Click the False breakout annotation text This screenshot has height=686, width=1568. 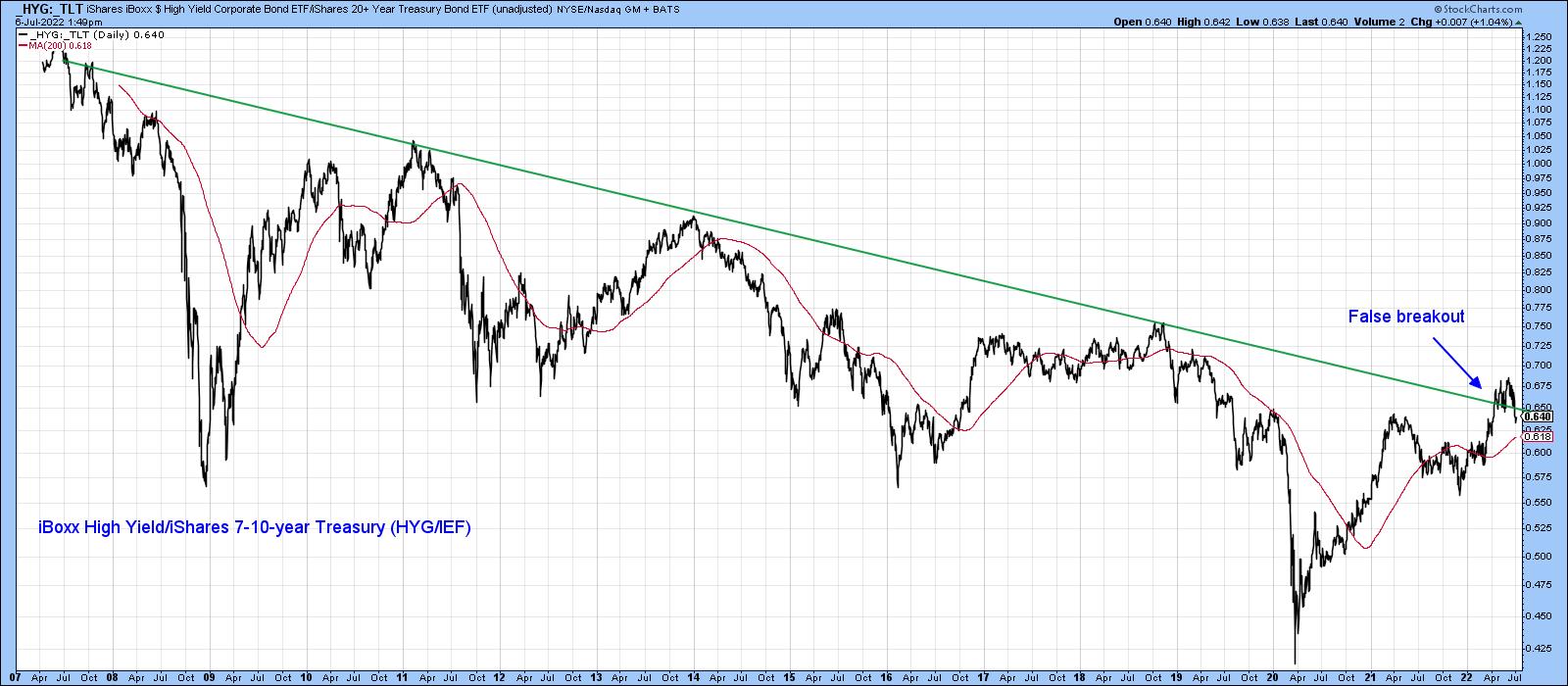[1406, 317]
